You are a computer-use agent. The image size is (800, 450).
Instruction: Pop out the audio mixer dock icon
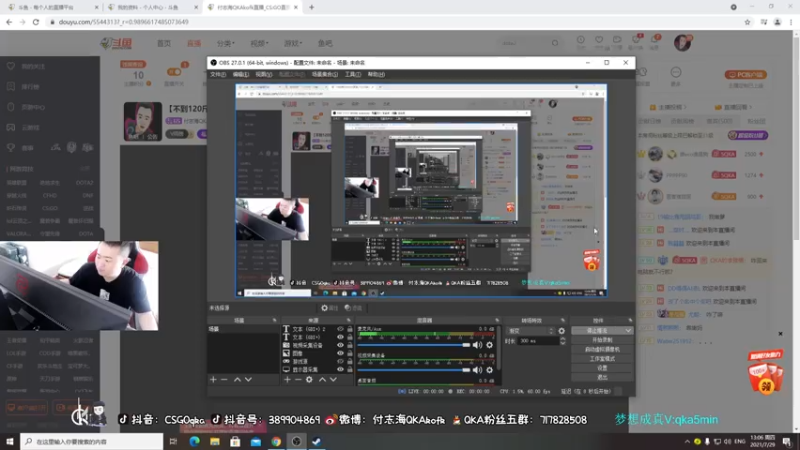pos(497,320)
